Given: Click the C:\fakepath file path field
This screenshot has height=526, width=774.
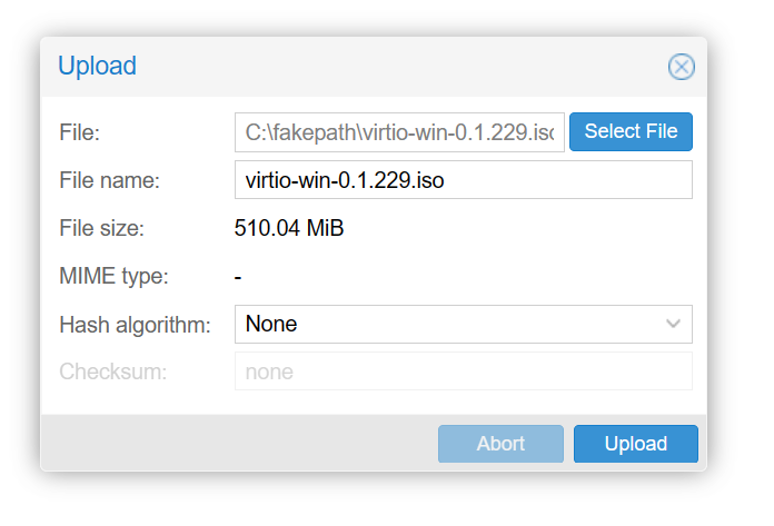Looking at the screenshot, I should pyautogui.click(x=399, y=132).
